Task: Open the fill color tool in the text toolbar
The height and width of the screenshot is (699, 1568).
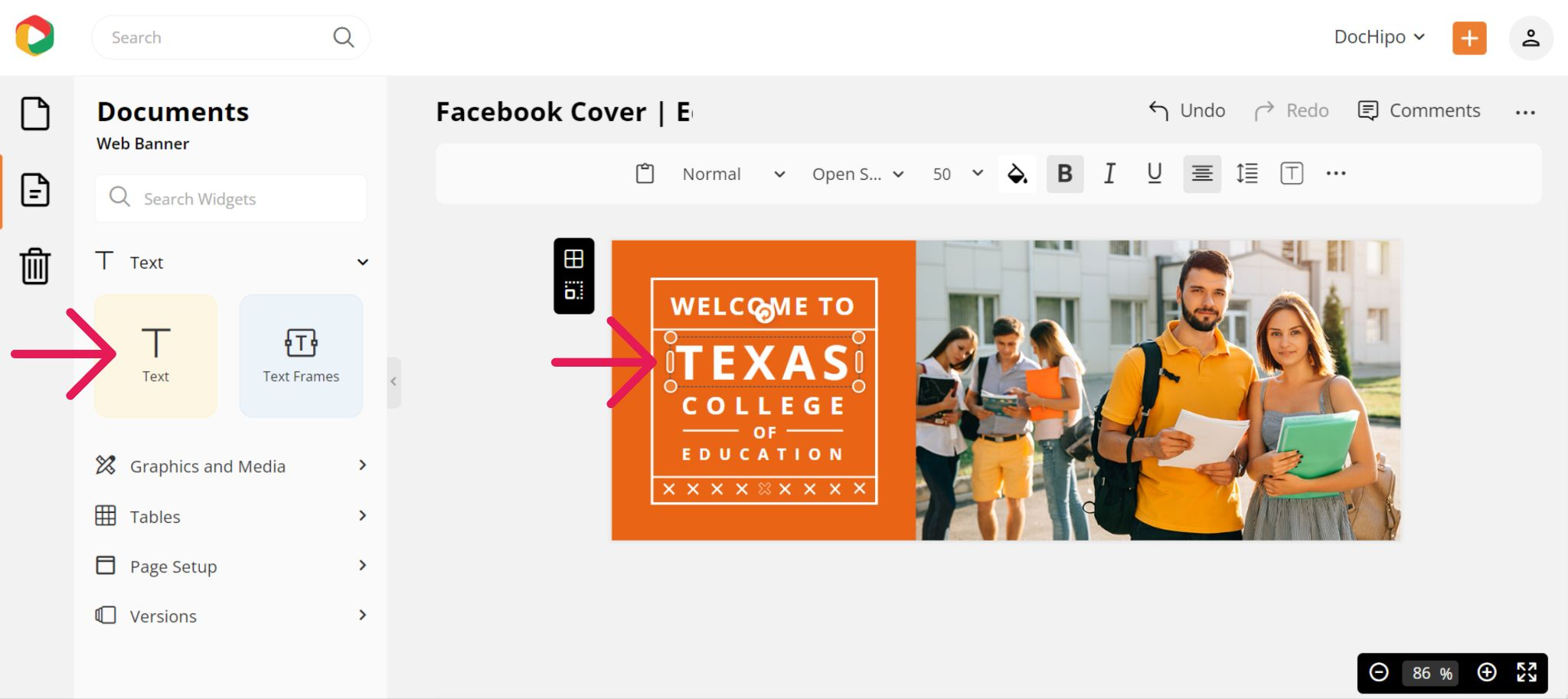Action: tap(1017, 174)
